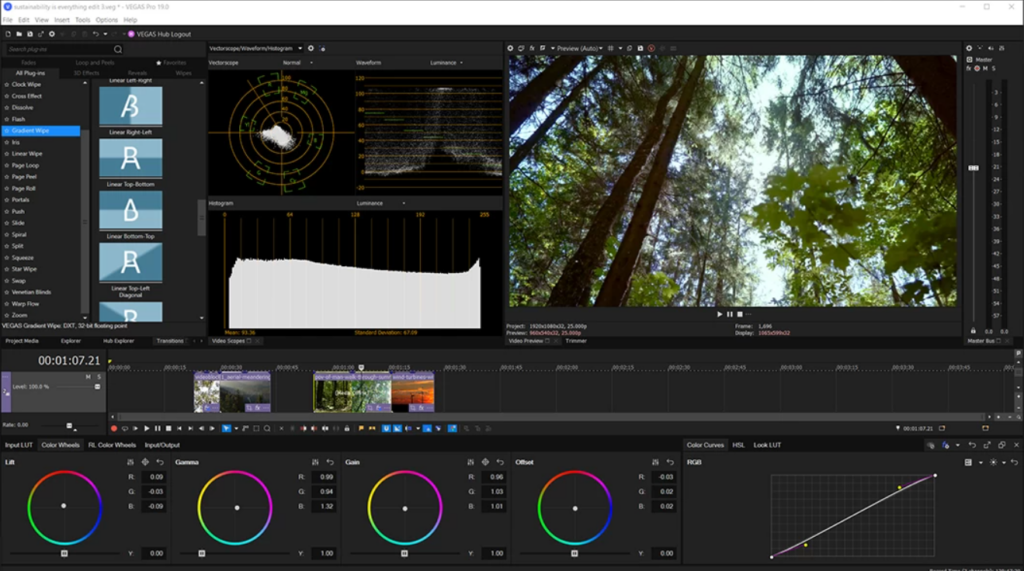The width and height of the screenshot is (1024, 571).
Task: Click the Record button in timeline transport
Action: click(113, 428)
